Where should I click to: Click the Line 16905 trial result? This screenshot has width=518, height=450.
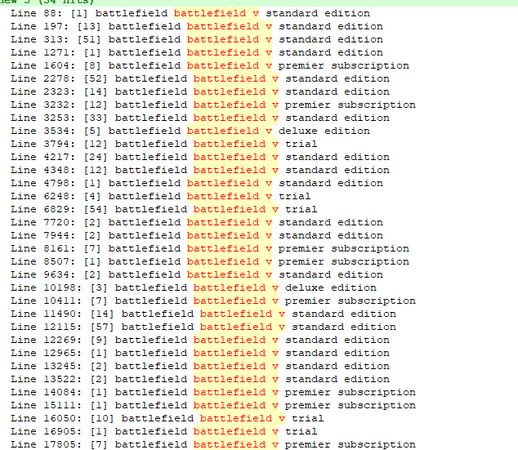click(x=164, y=431)
